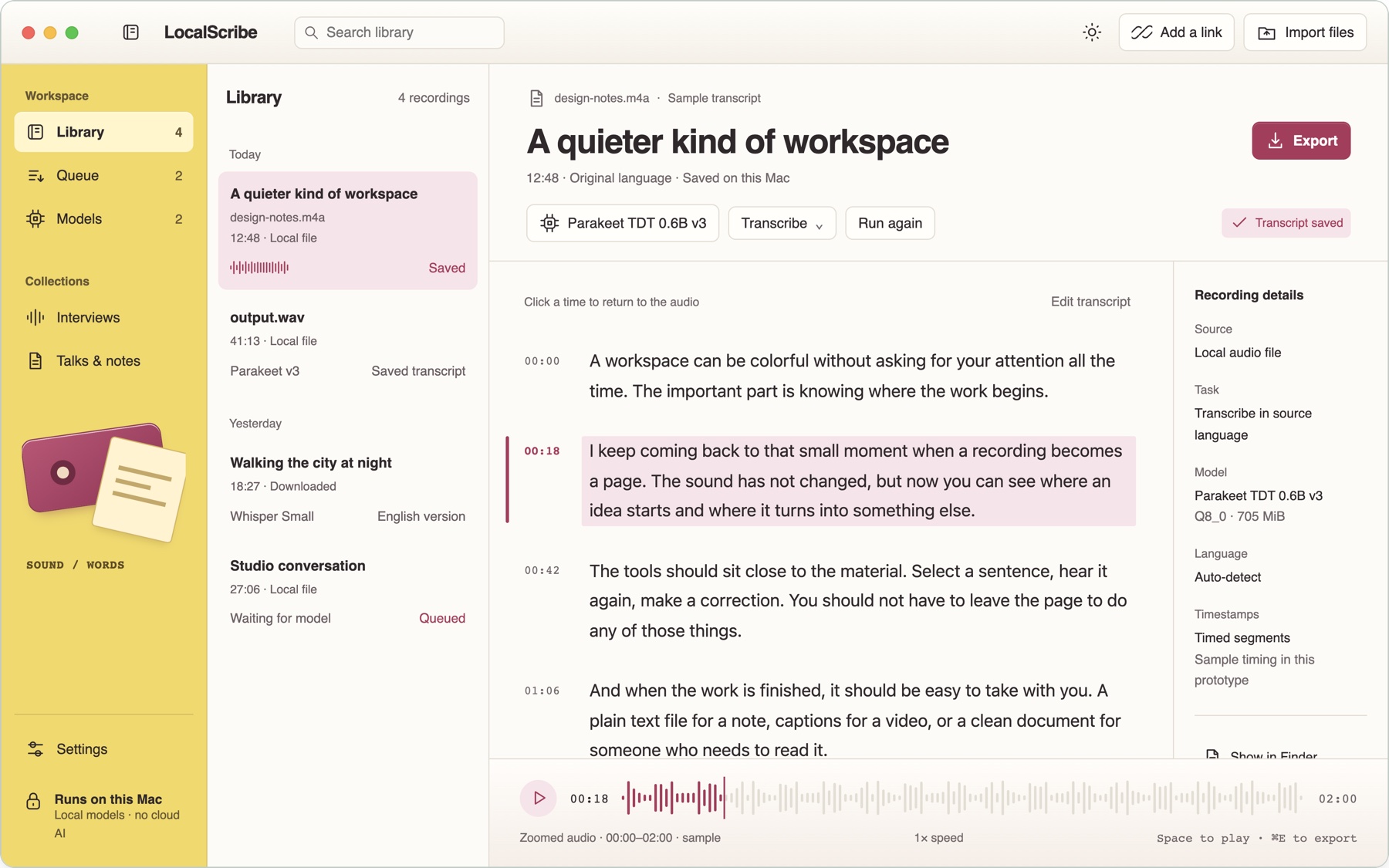
Task: Focus the Search library field
Action: click(x=399, y=32)
